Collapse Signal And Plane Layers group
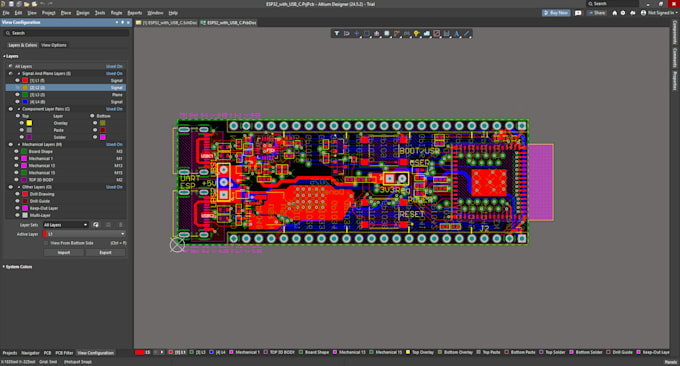This screenshot has width=680, height=366. [x=19, y=73]
